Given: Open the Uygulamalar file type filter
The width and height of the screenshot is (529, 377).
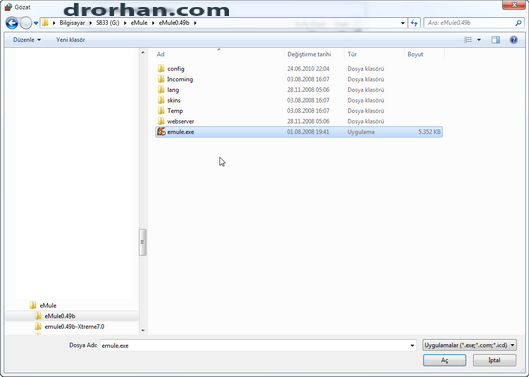Looking at the screenshot, I should 469,345.
